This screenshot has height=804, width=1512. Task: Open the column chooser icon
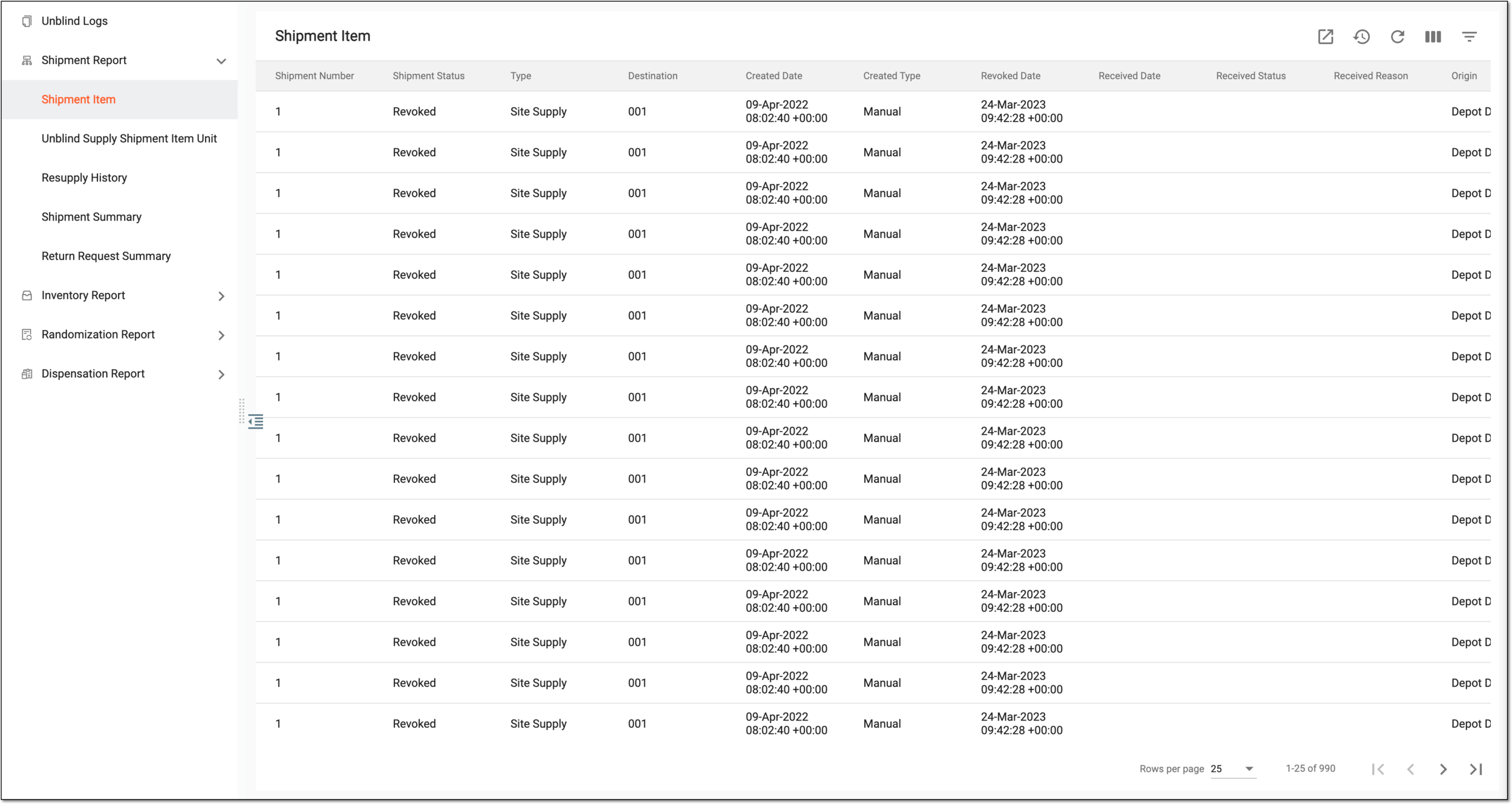[1433, 37]
